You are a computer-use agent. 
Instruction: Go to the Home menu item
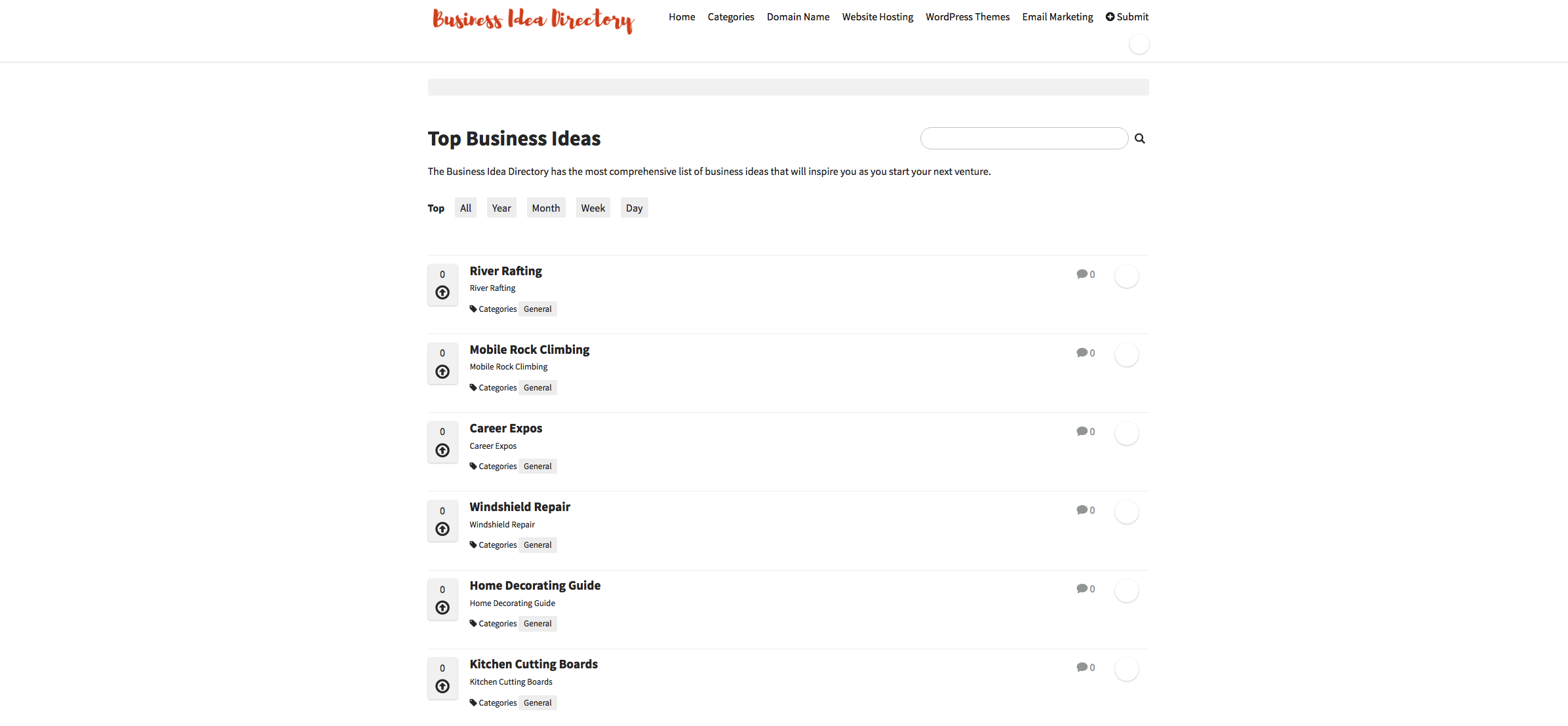(x=681, y=16)
